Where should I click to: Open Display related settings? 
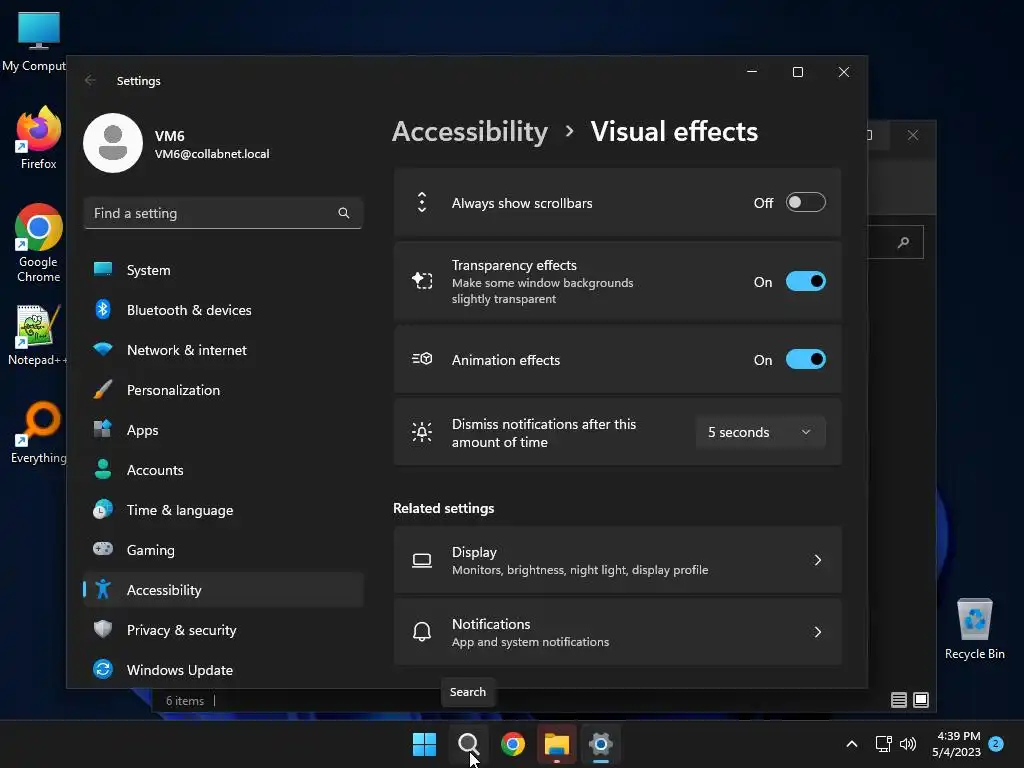[617, 560]
